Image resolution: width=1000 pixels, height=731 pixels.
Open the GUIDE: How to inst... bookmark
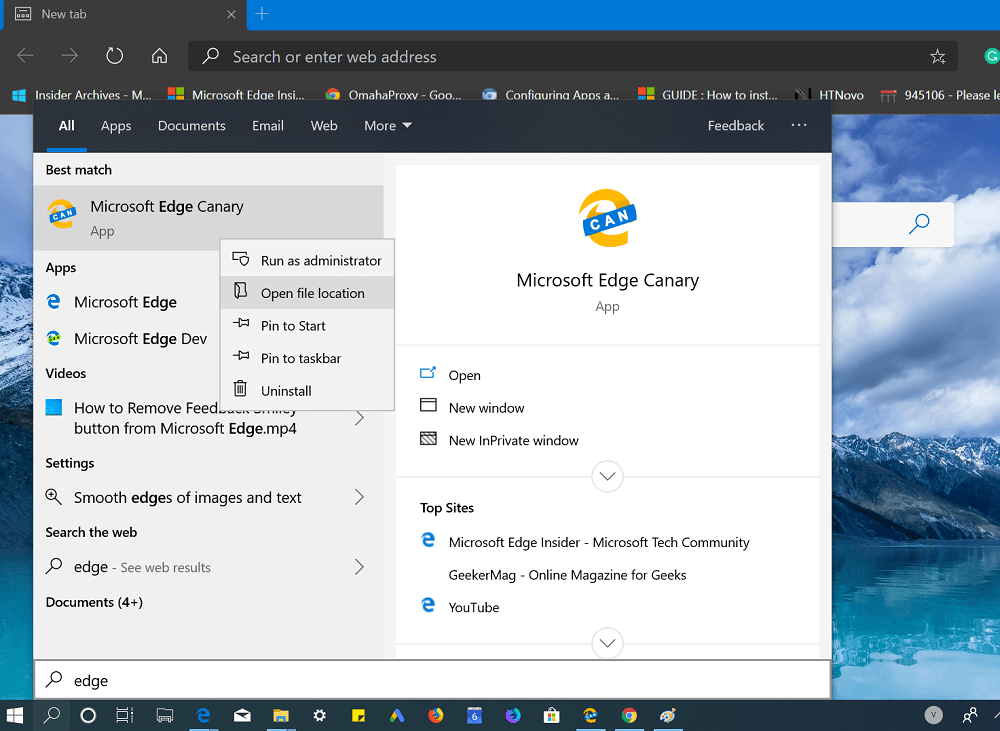707,95
